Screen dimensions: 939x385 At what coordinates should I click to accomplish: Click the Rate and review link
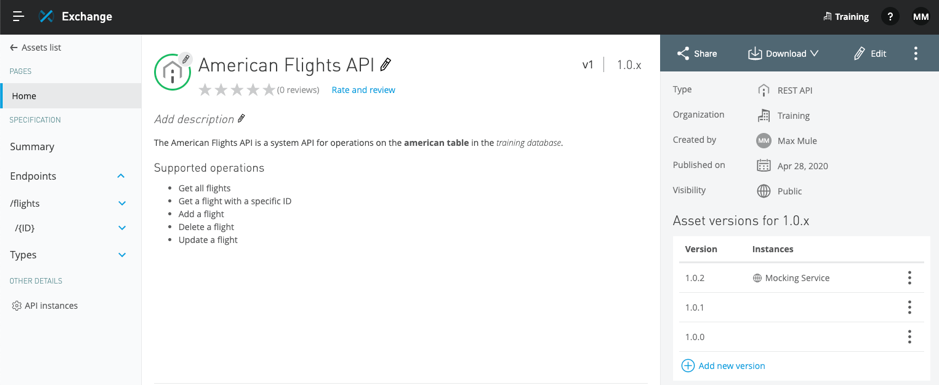364,90
